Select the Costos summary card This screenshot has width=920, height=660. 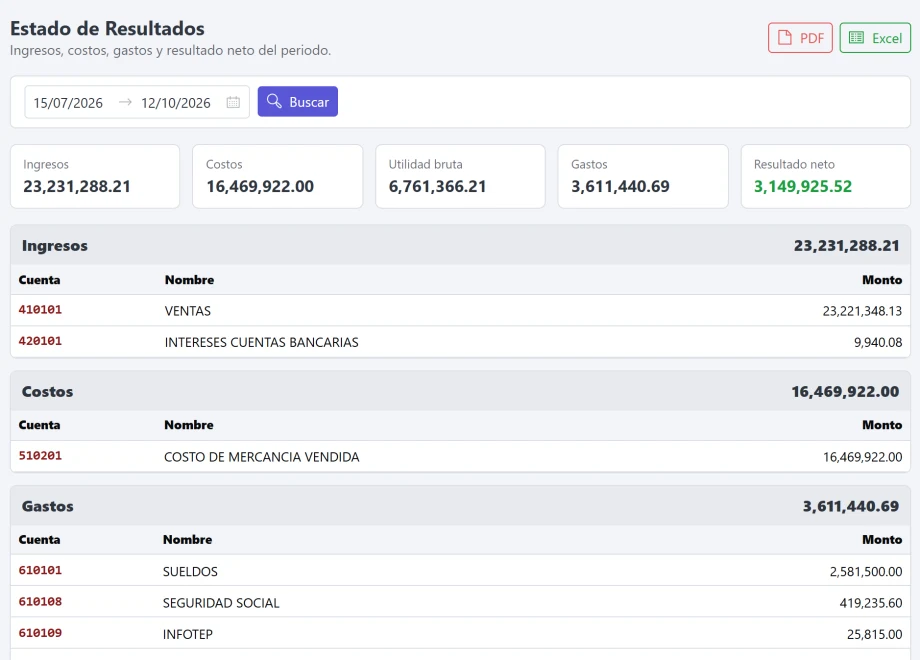[278, 177]
